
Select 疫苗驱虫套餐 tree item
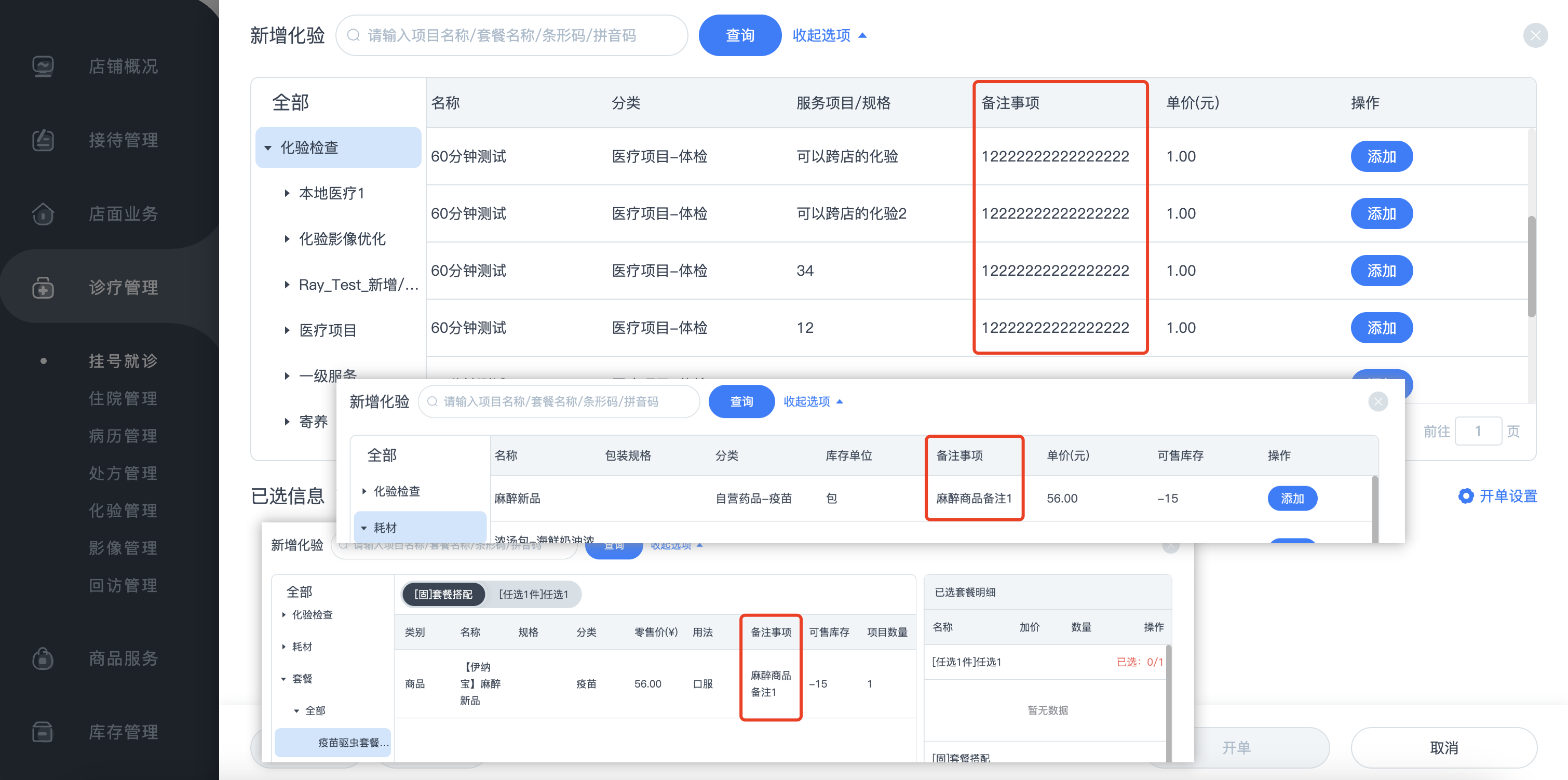(x=332, y=742)
